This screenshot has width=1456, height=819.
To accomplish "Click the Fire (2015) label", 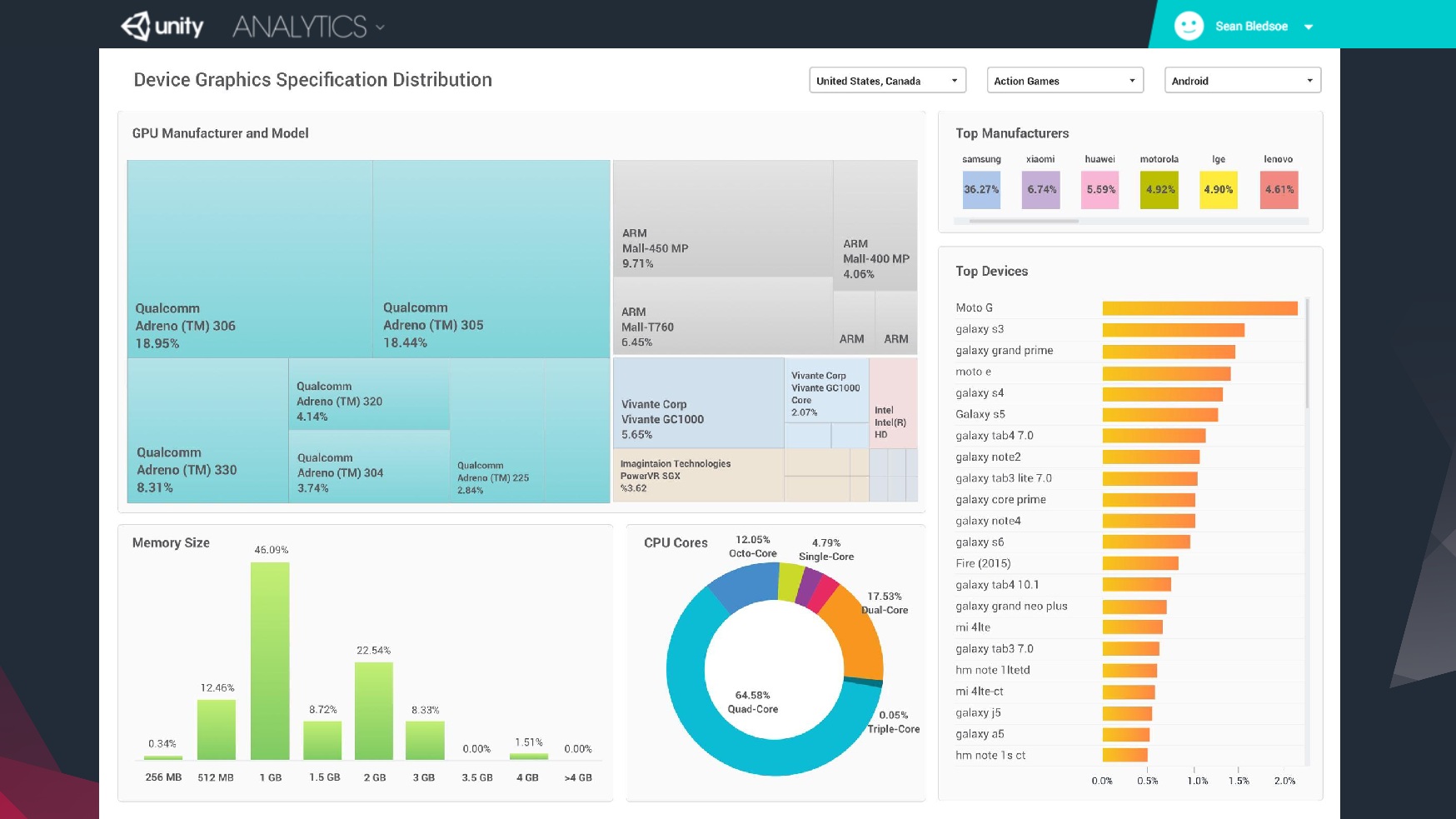I will (x=983, y=563).
